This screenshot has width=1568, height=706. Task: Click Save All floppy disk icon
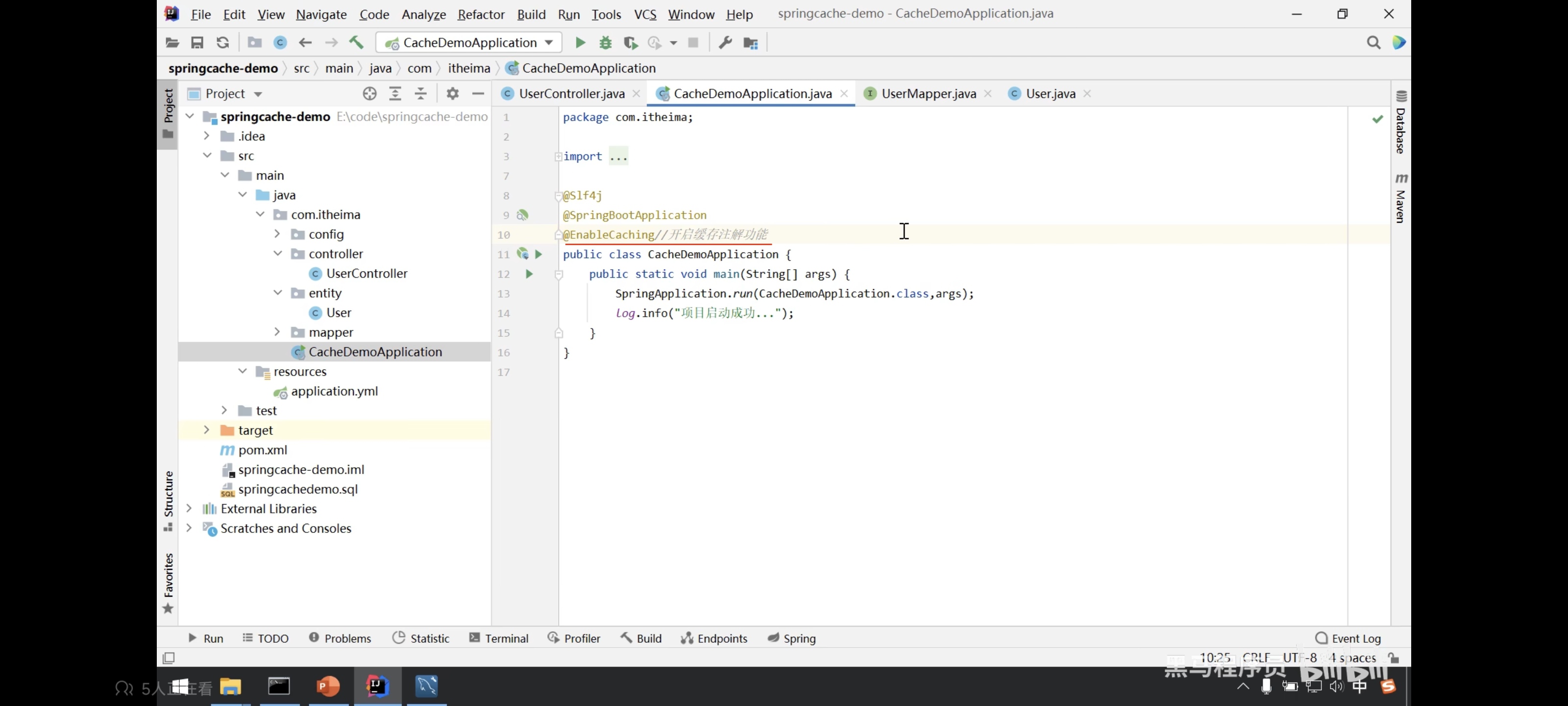(197, 43)
